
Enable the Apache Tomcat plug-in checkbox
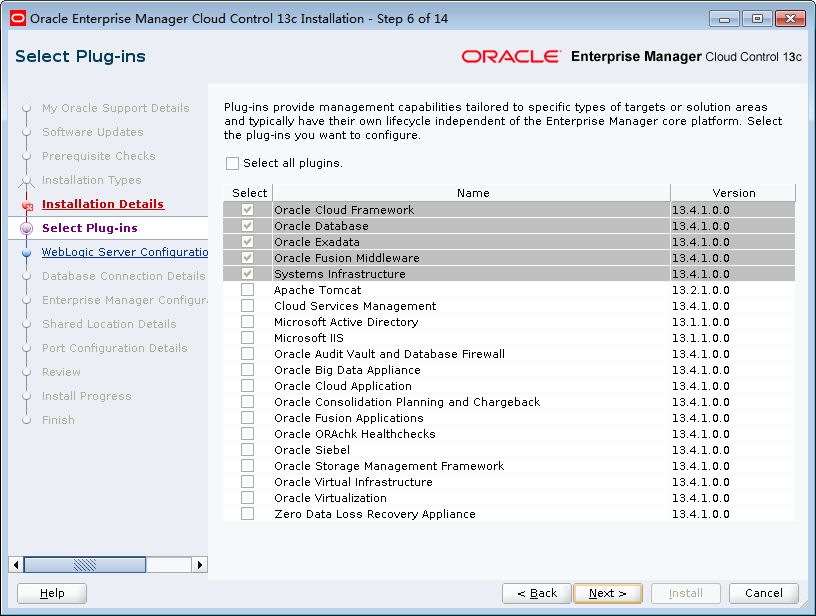coord(248,290)
